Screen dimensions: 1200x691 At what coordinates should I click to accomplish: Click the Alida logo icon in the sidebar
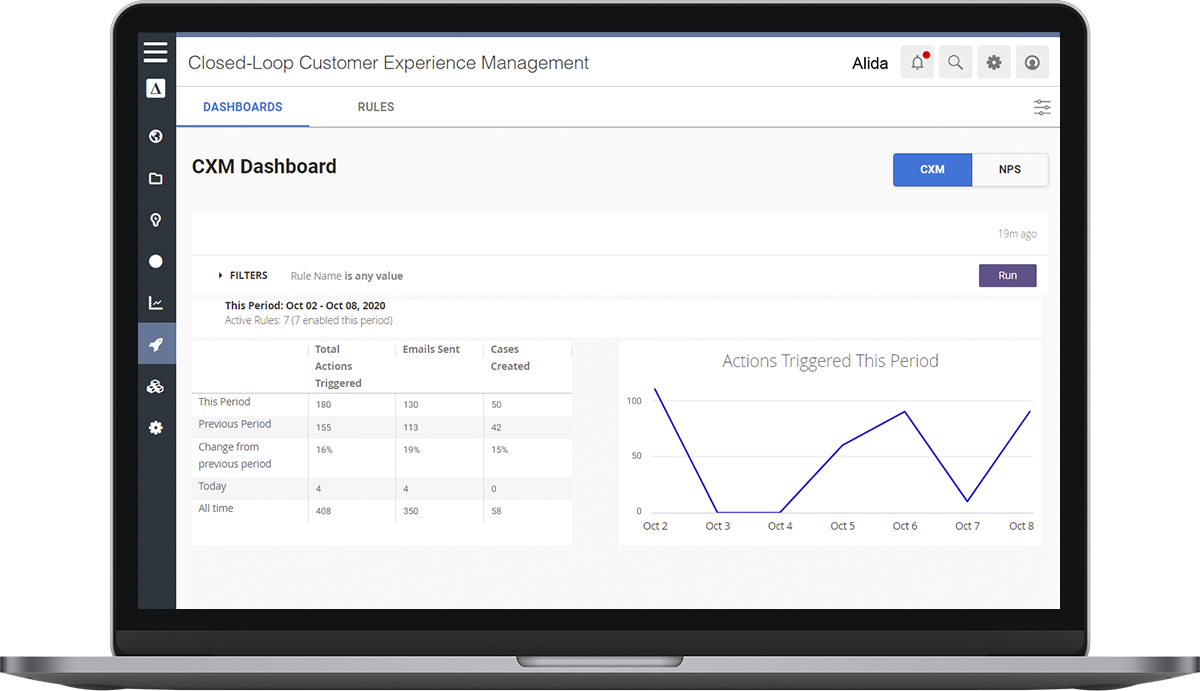click(x=155, y=89)
